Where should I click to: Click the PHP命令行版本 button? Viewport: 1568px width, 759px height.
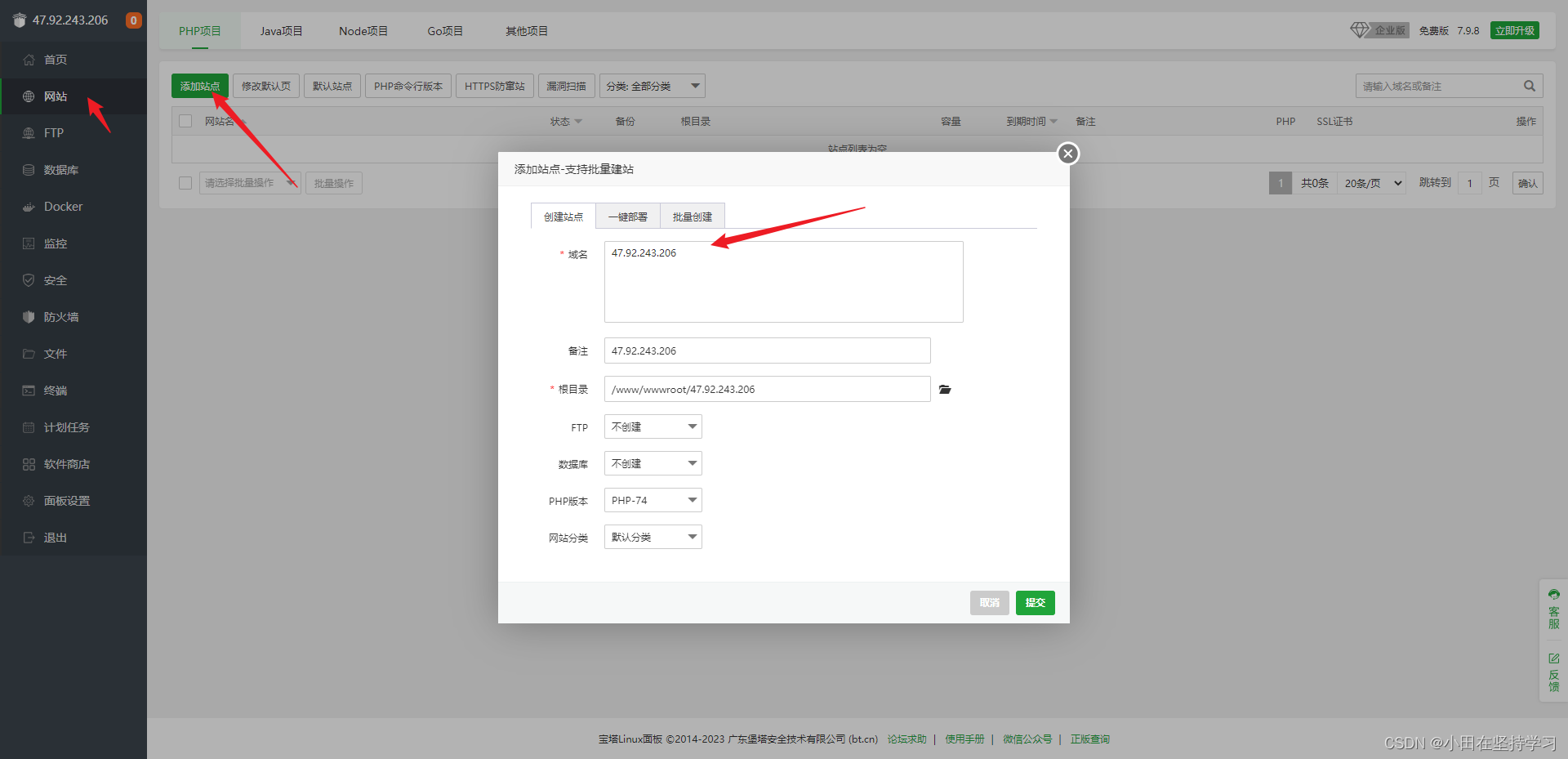(x=408, y=86)
